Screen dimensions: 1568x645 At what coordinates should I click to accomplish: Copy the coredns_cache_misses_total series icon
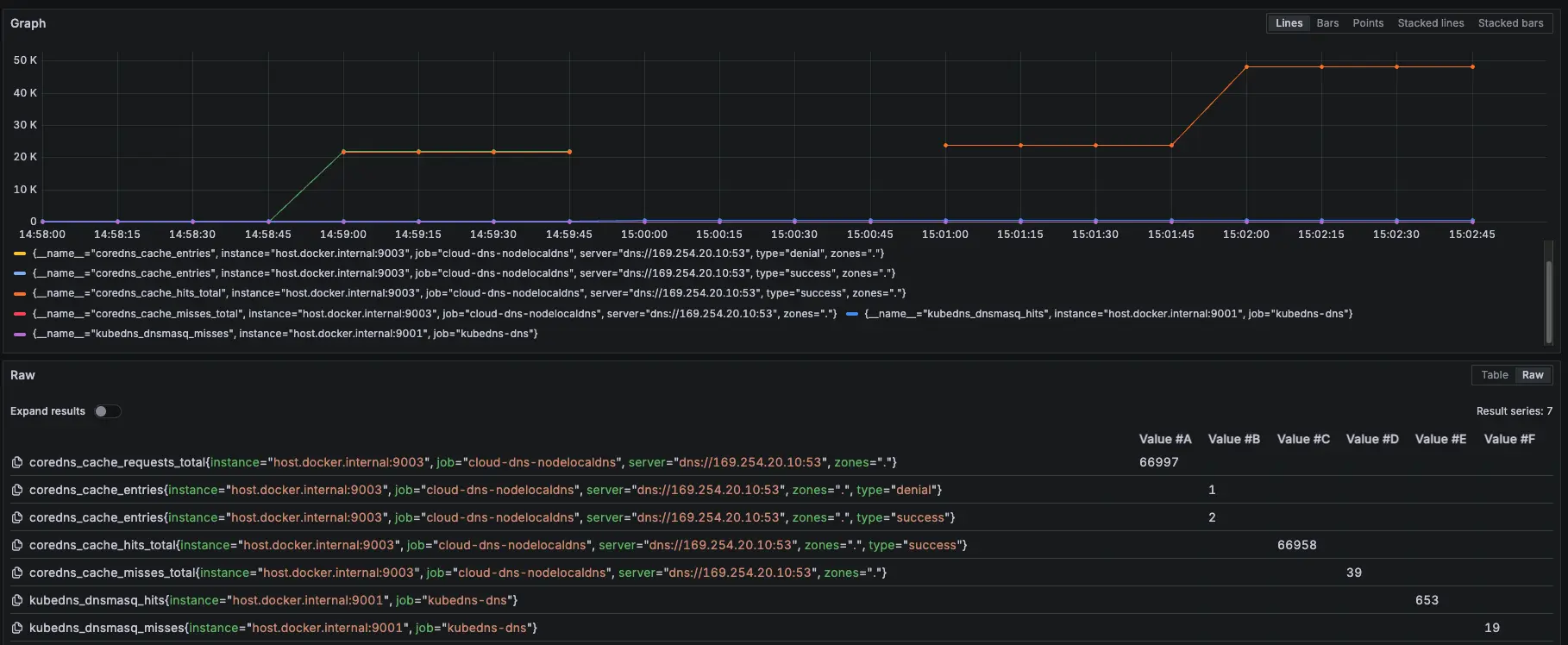pyautogui.click(x=16, y=573)
